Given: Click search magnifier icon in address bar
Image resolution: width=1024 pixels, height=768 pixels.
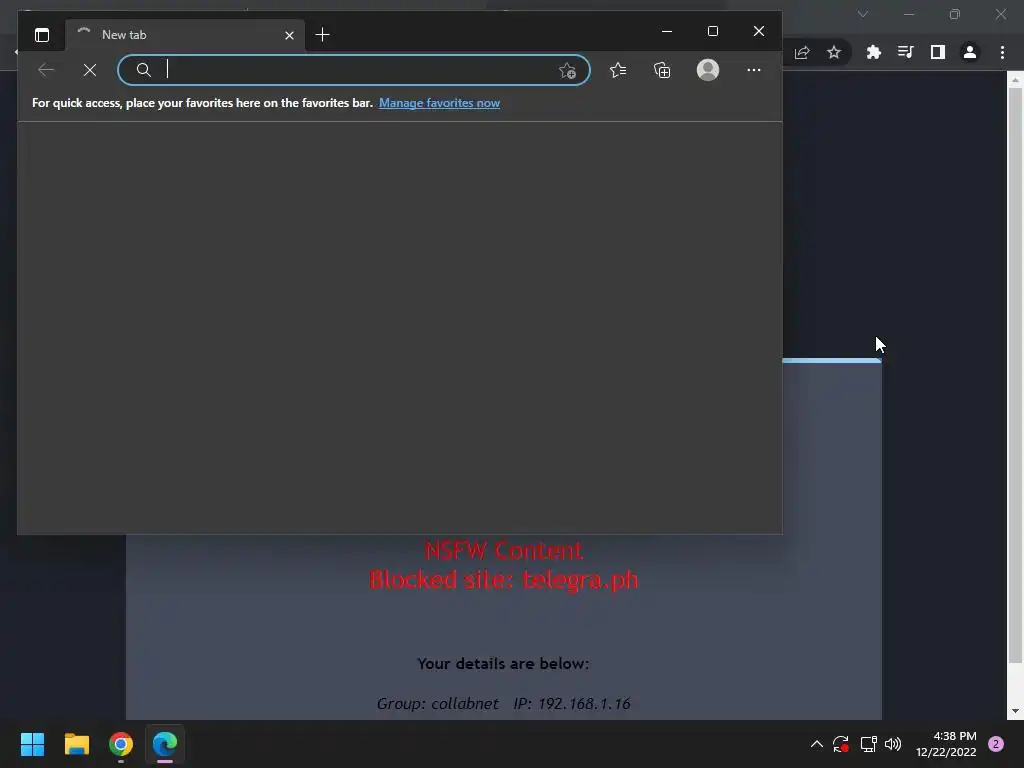Looking at the screenshot, I should point(144,70).
